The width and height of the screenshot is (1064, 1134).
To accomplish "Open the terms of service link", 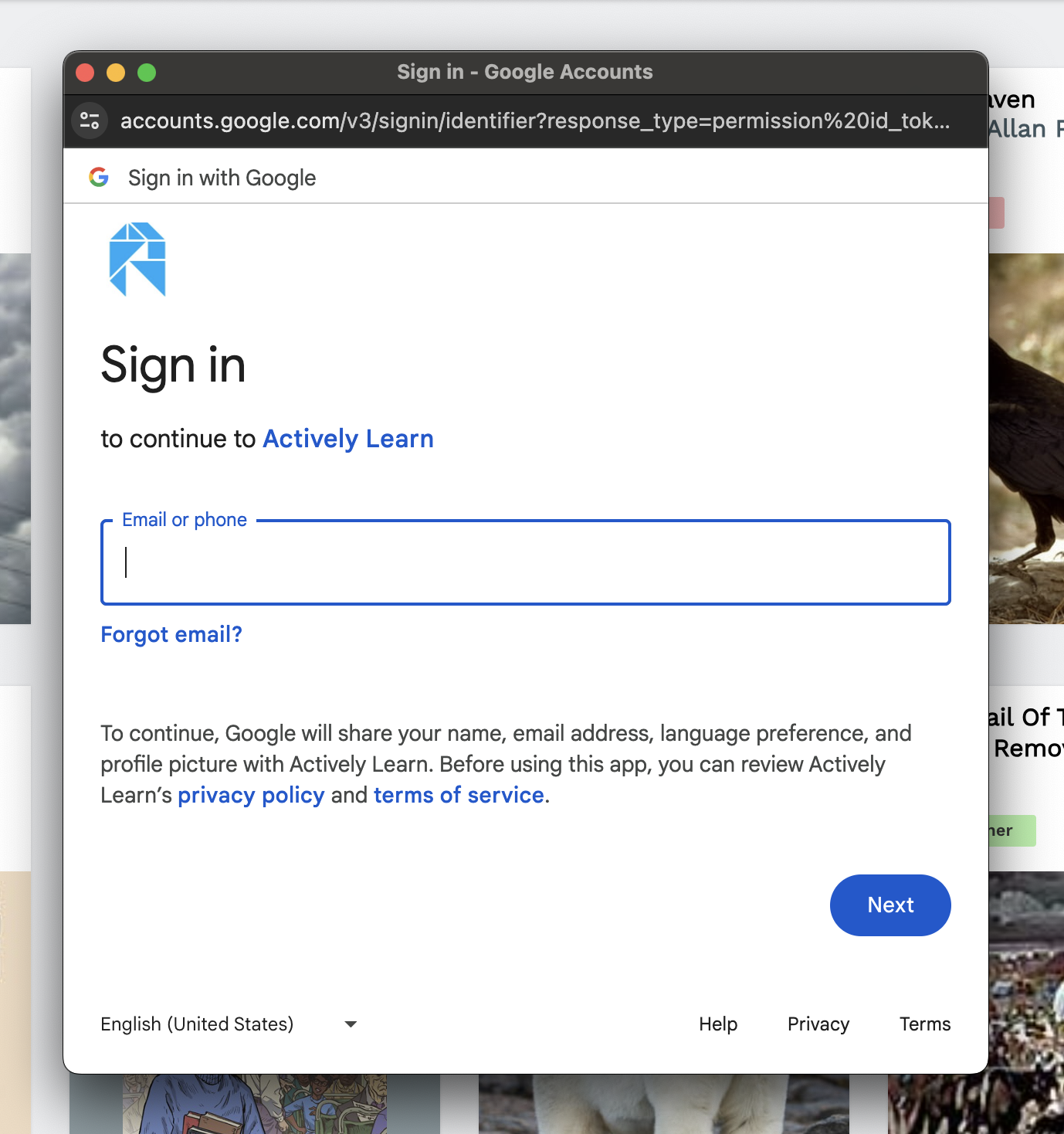I will (459, 795).
